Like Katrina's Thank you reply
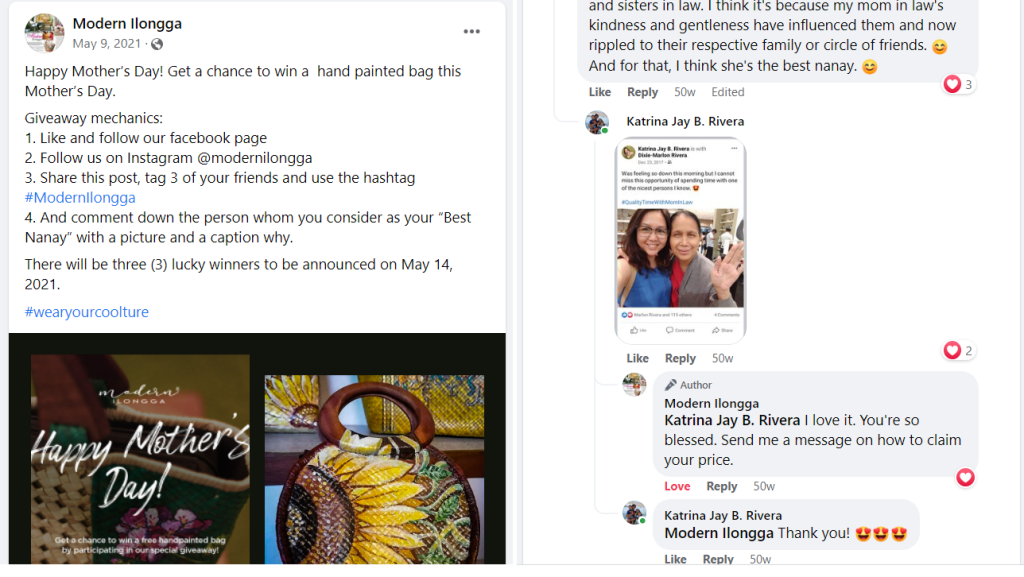 tap(676, 559)
